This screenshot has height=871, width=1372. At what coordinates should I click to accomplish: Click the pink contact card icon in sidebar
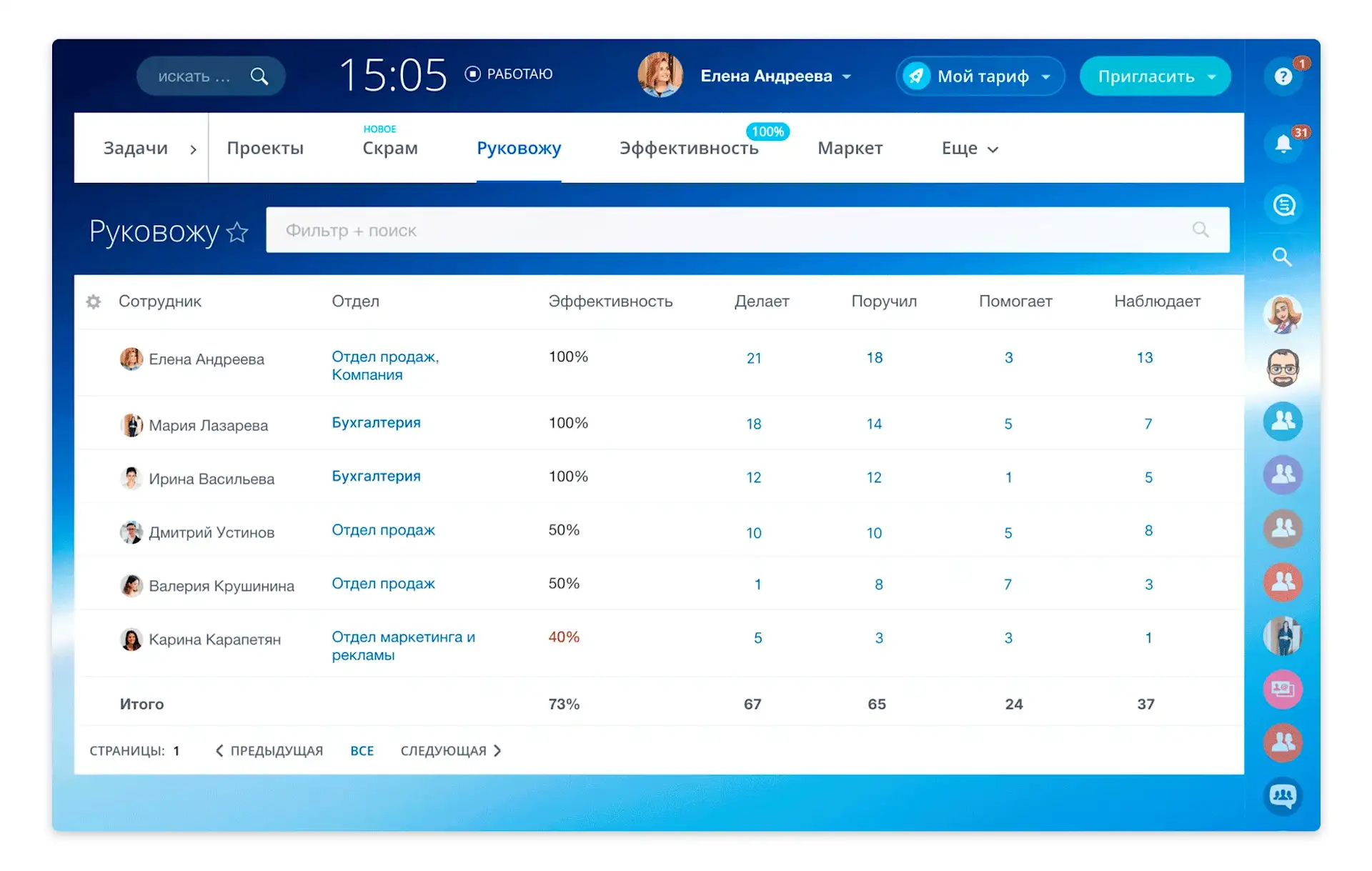(x=1283, y=690)
